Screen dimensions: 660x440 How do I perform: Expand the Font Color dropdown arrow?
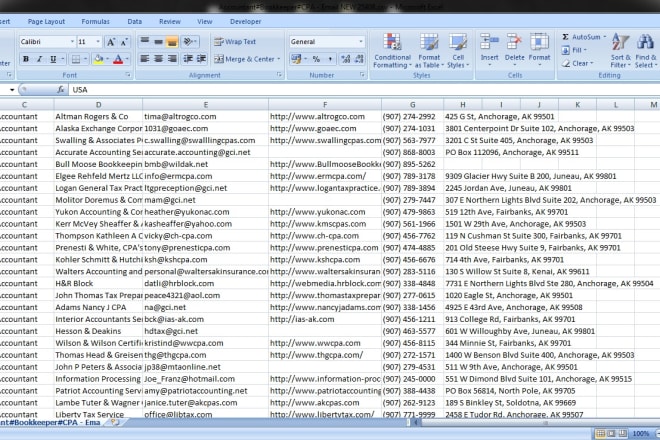tap(128, 59)
